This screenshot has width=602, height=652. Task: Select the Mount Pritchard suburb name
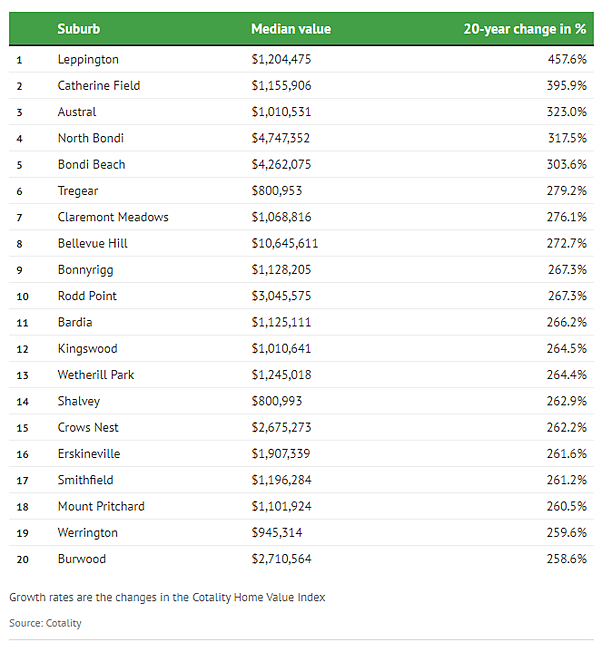click(101, 506)
